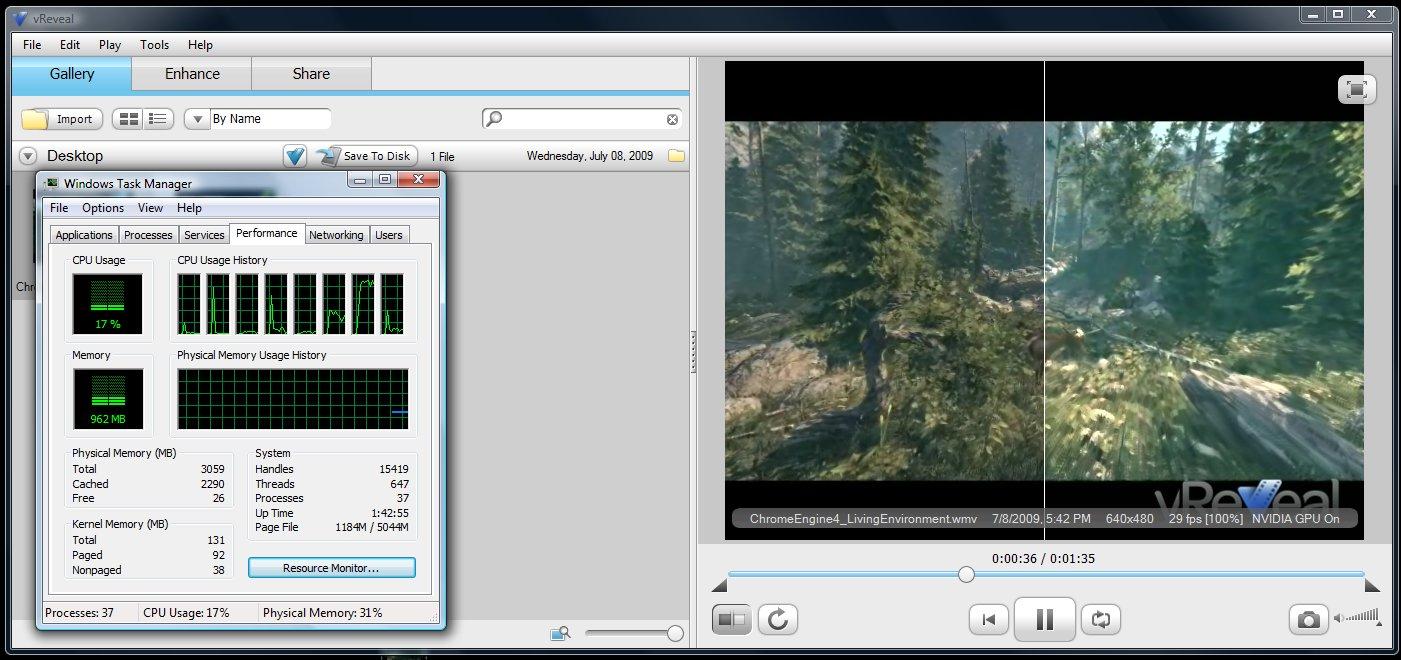
Task: Collapse the Desktop folder section
Action: (28, 156)
